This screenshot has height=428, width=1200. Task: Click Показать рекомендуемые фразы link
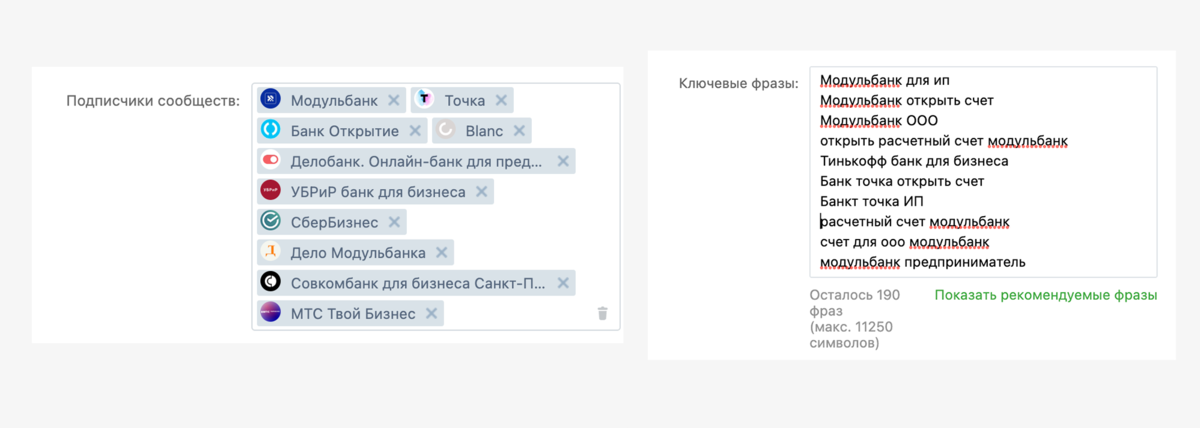pyautogui.click(x=1045, y=295)
